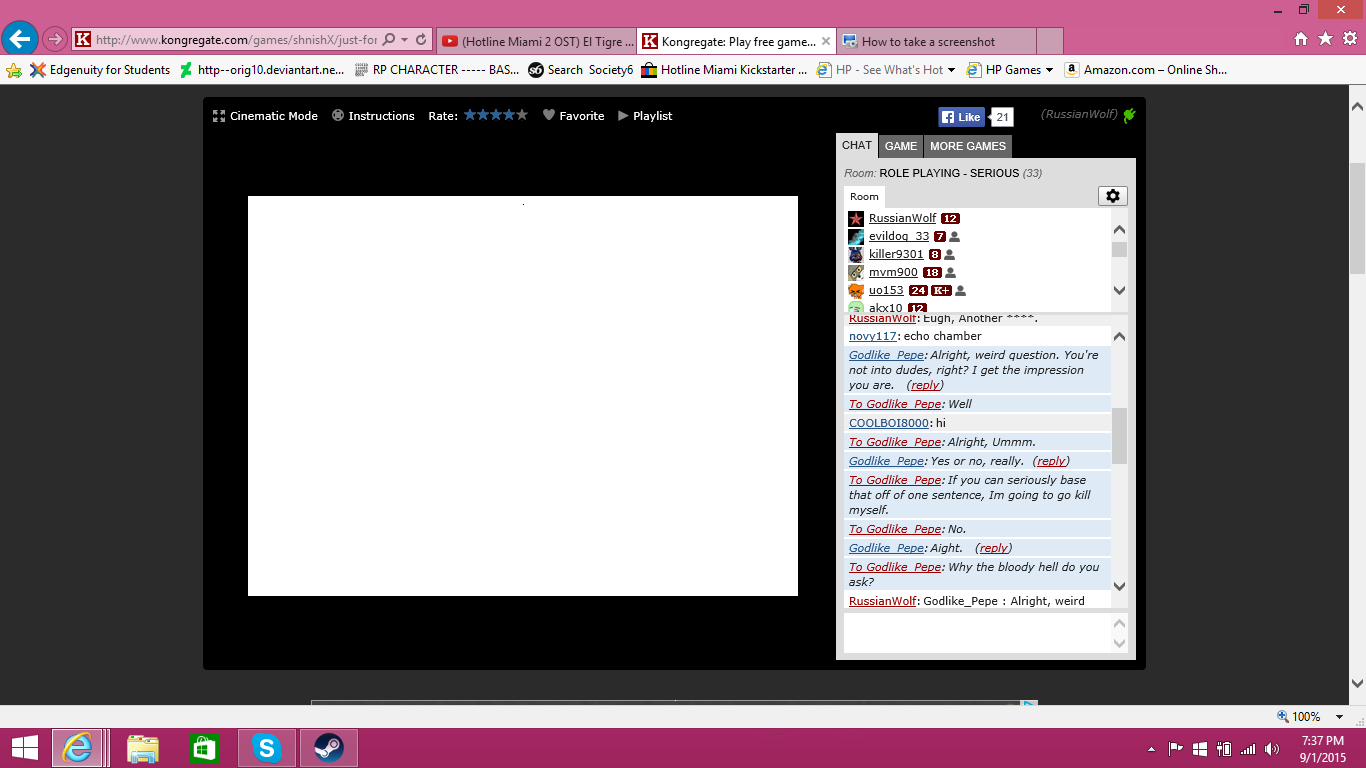Click the RussianWolf star avatar

click(856, 218)
